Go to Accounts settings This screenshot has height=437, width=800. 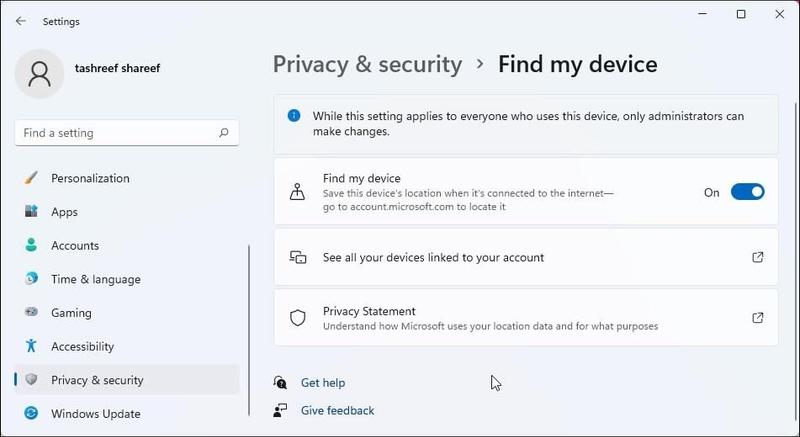[75, 246]
